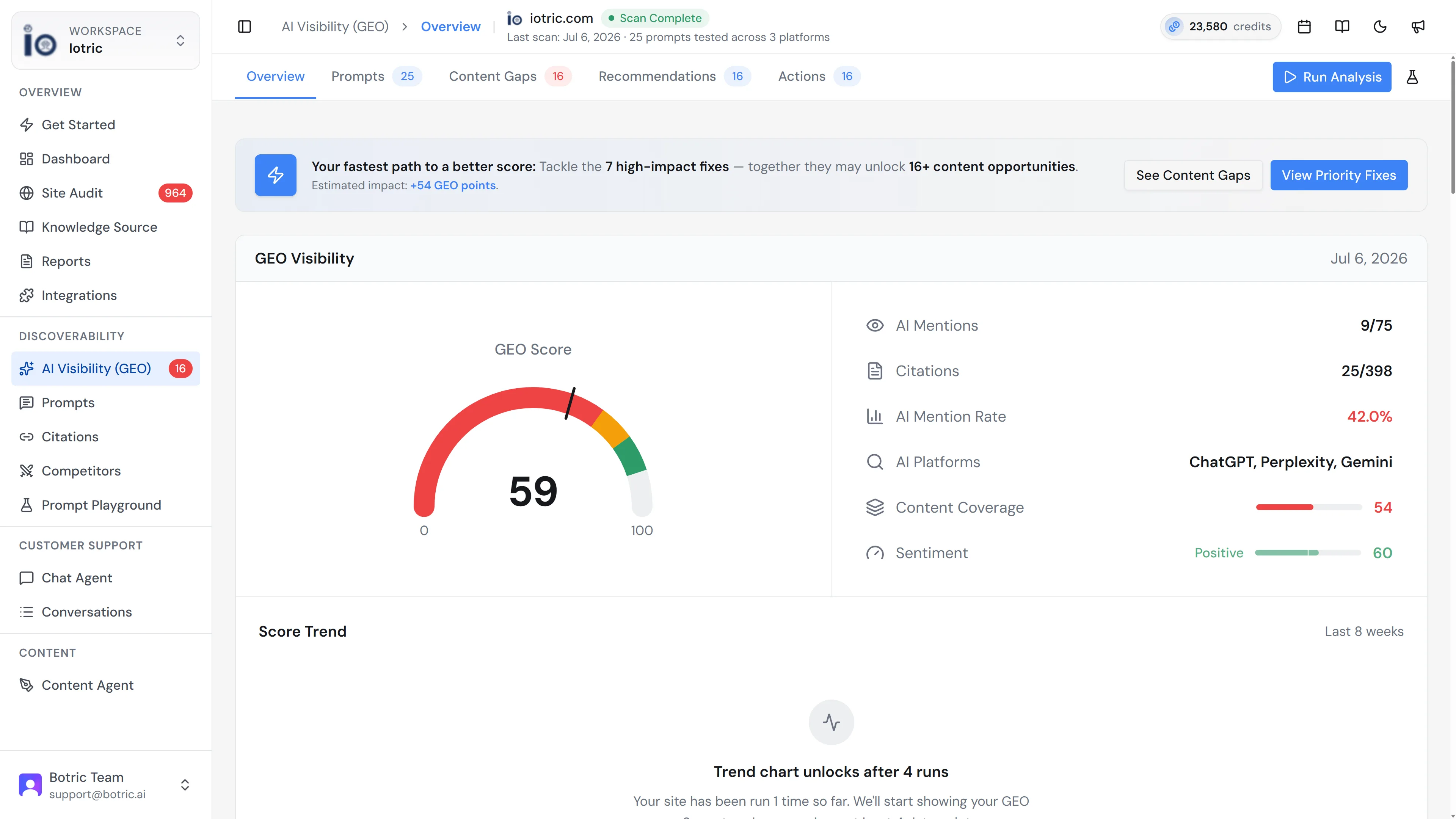Click the Content Coverage progress bar
Screen dimensions: 1456x819
click(x=1309, y=508)
